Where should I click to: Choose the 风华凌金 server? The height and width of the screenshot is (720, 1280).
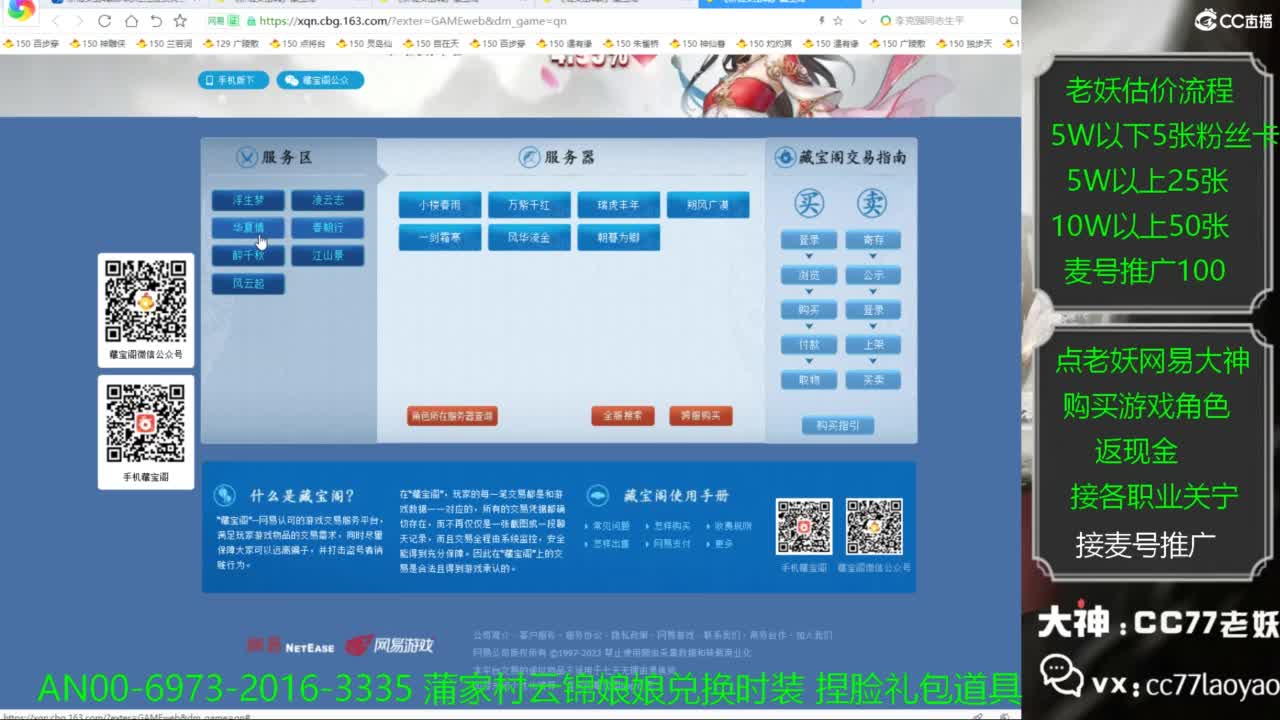[529, 238]
